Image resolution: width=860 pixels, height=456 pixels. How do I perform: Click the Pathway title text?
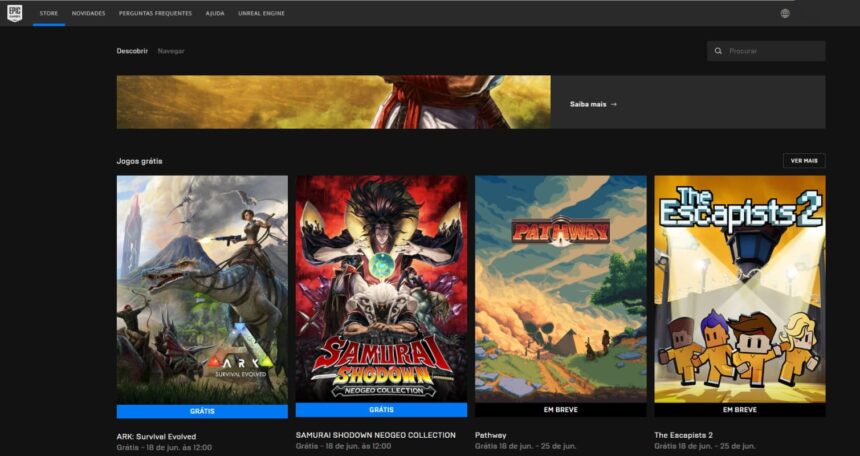tap(490, 435)
